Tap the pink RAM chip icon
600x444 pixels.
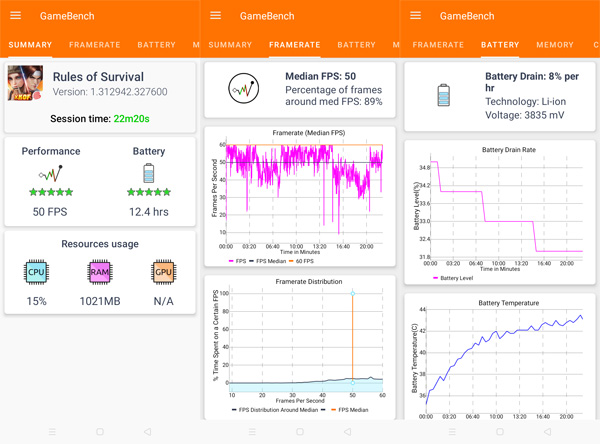click(x=100, y=272)
